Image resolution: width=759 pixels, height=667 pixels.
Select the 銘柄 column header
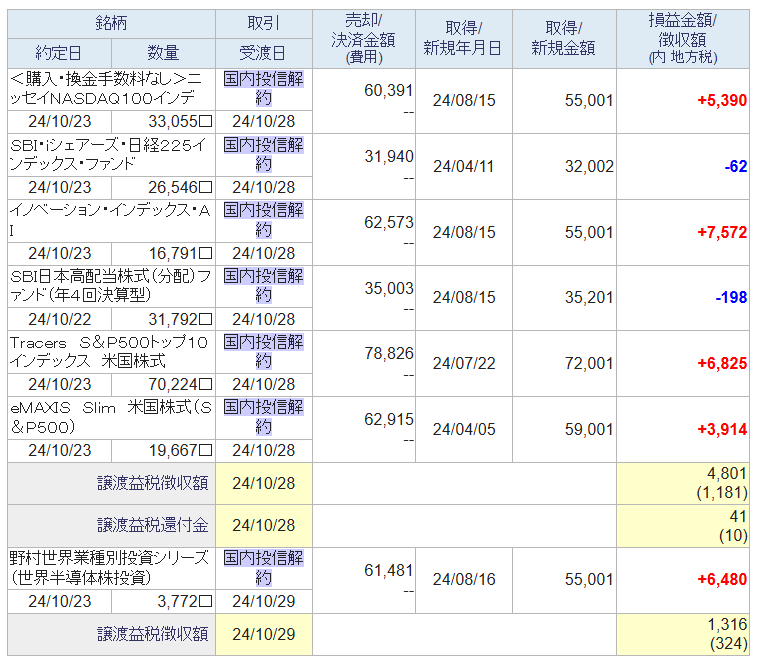tap(111, 24)
